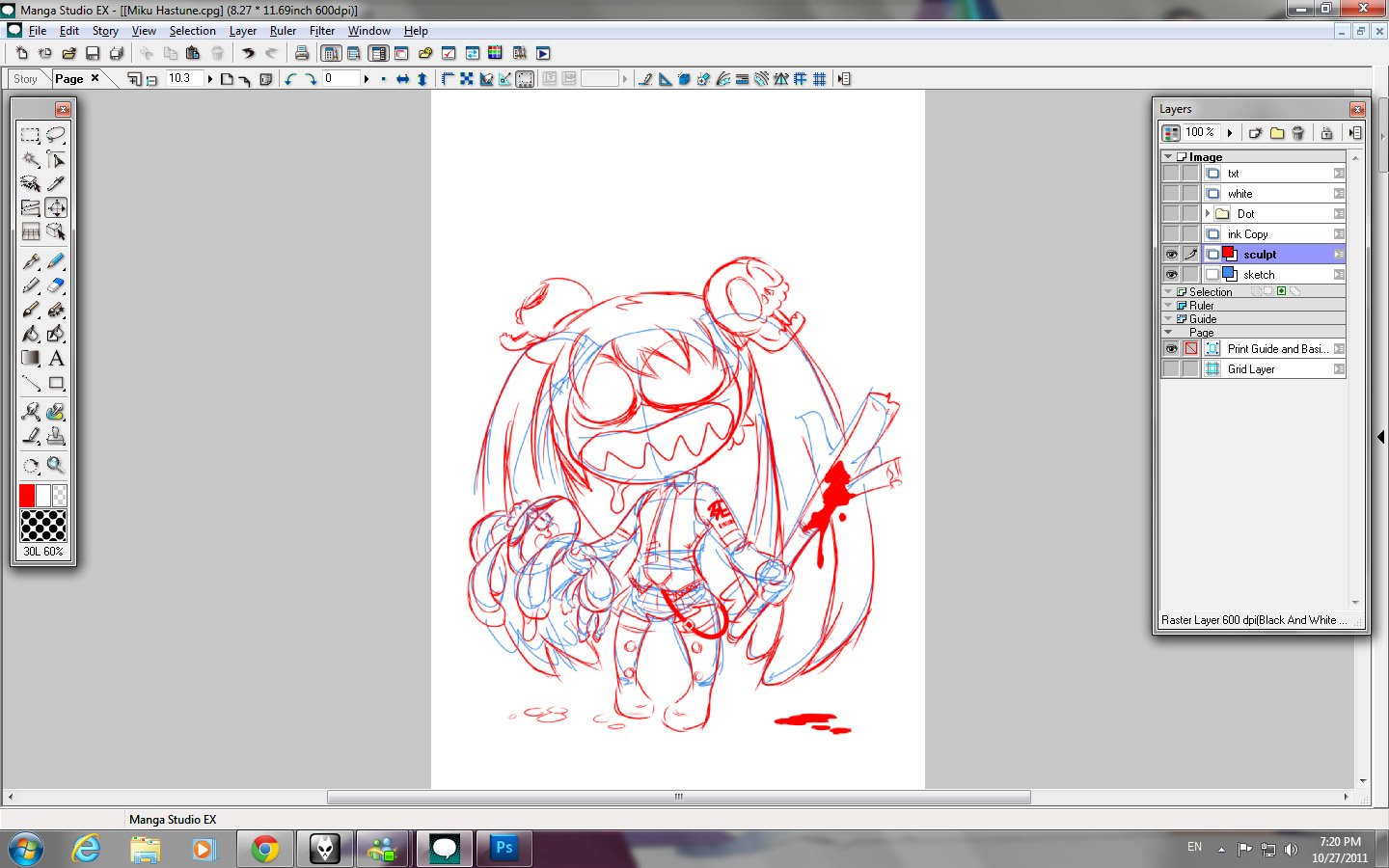The height and width of the screenshot is (868, 1389).
Task: Open Photoshop from the taskbar
Action: (504, 849)
